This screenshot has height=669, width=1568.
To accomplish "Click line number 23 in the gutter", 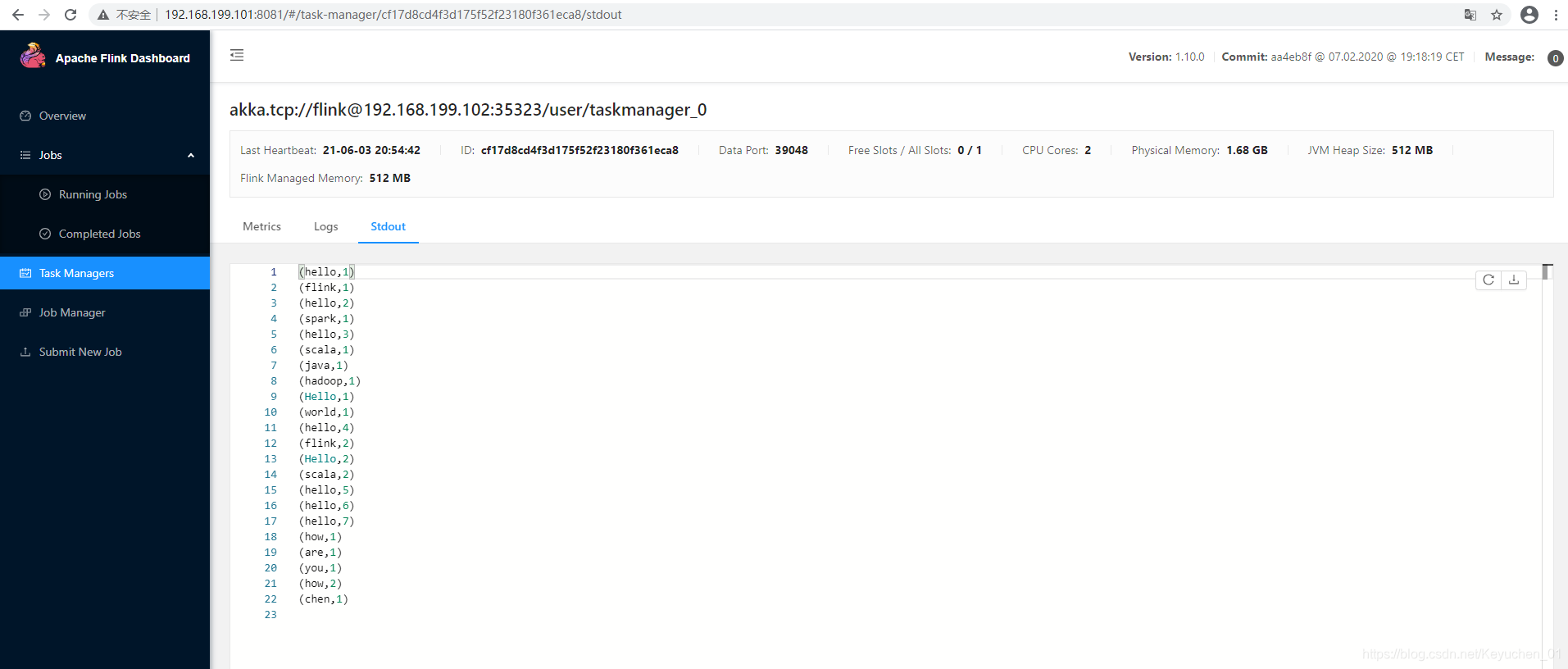I will [270, 614].
